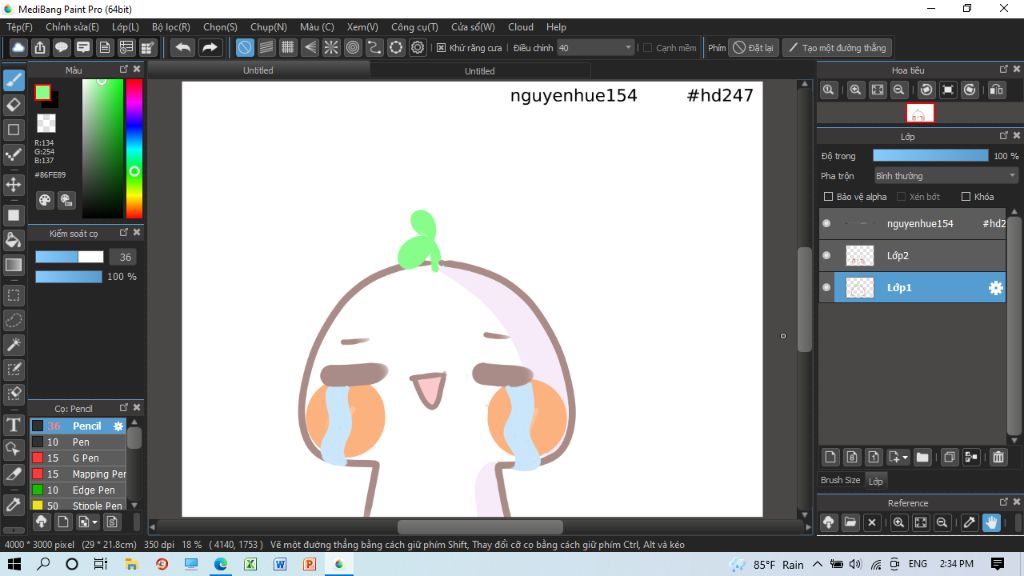Pick the Bucket fill tool
This screenshot has width=1024, height=576.
pyautogui.click(x=14, y=240)
